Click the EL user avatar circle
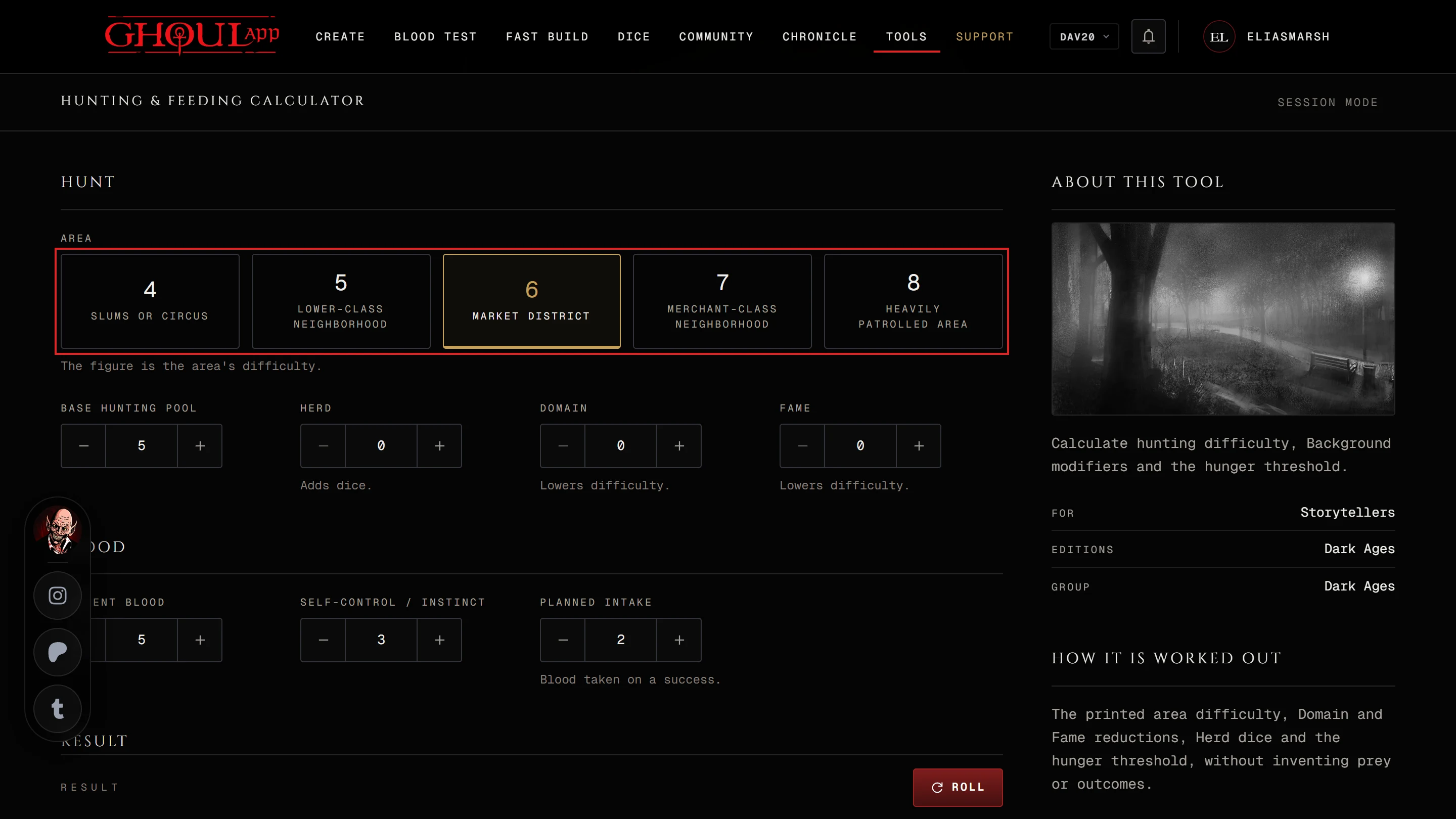 coord(1218,37)
